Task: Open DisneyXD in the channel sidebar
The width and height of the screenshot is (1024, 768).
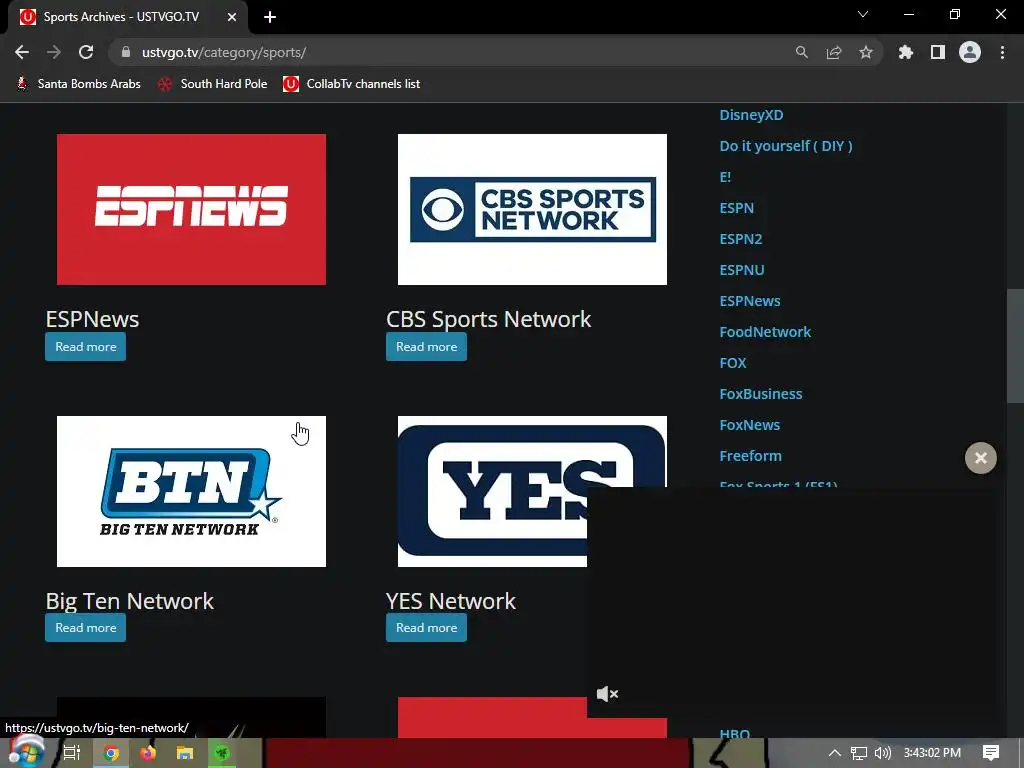Action: tap(751, 115)
